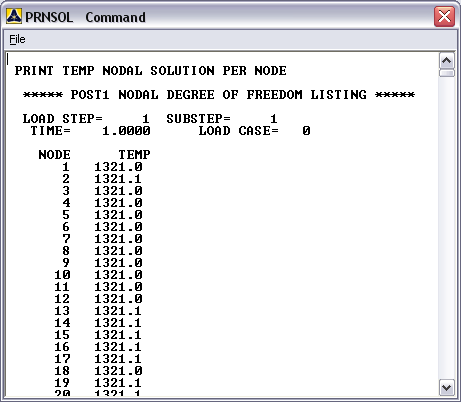Open the File menu
This screenshot has width=461, height=402.
click(x=17, y=39)
